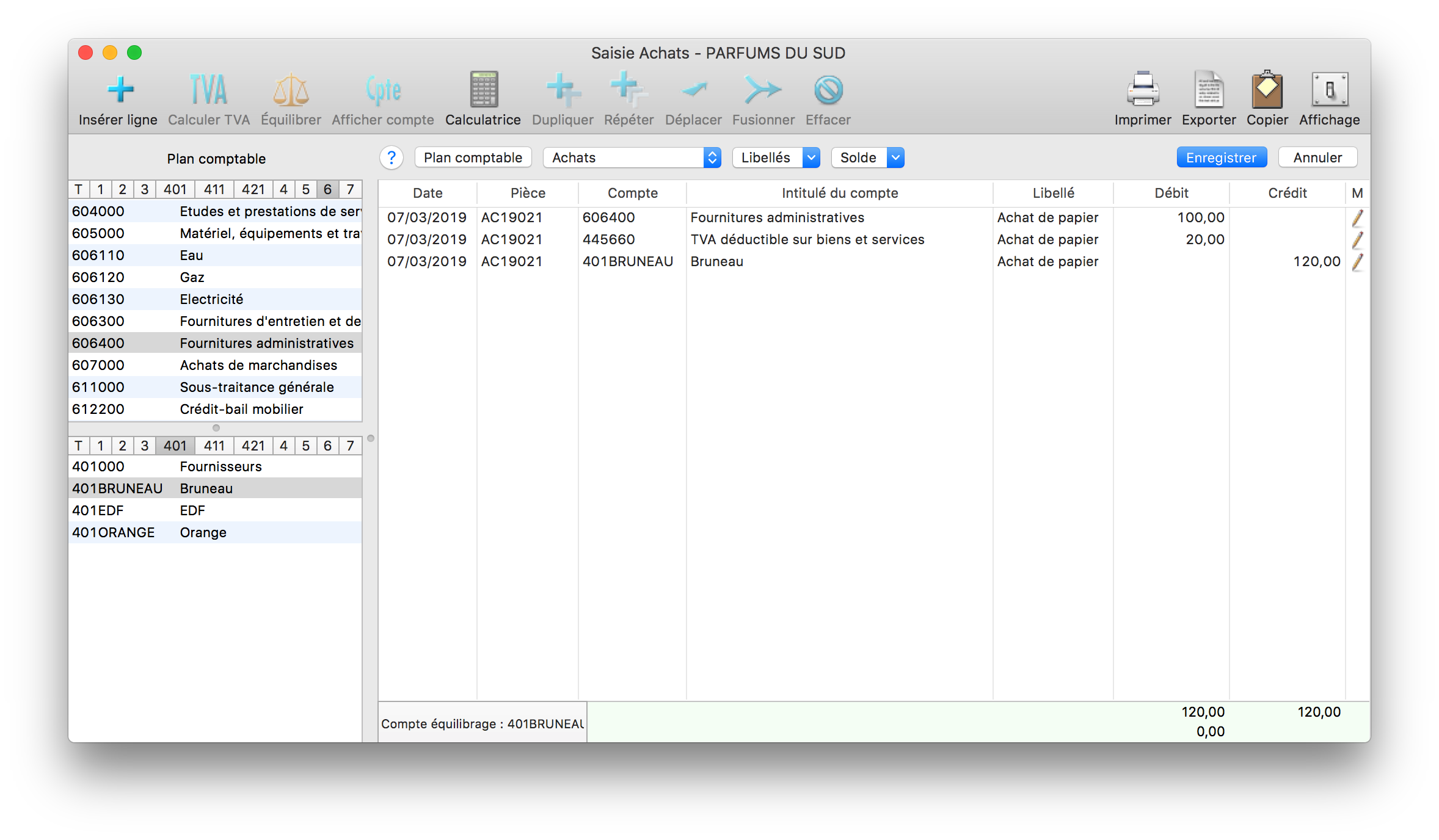
Task: Click the divider handle between the account lists
Action: (216, 428)
